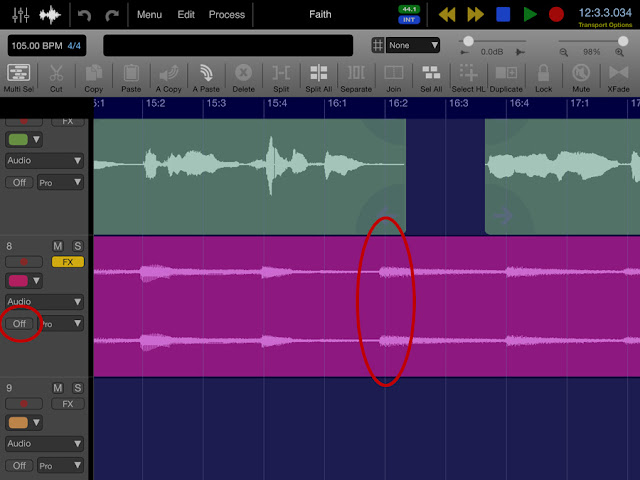Screen dimensions: 640x480
Task: Start playback with the green play button
Action: 530,14
